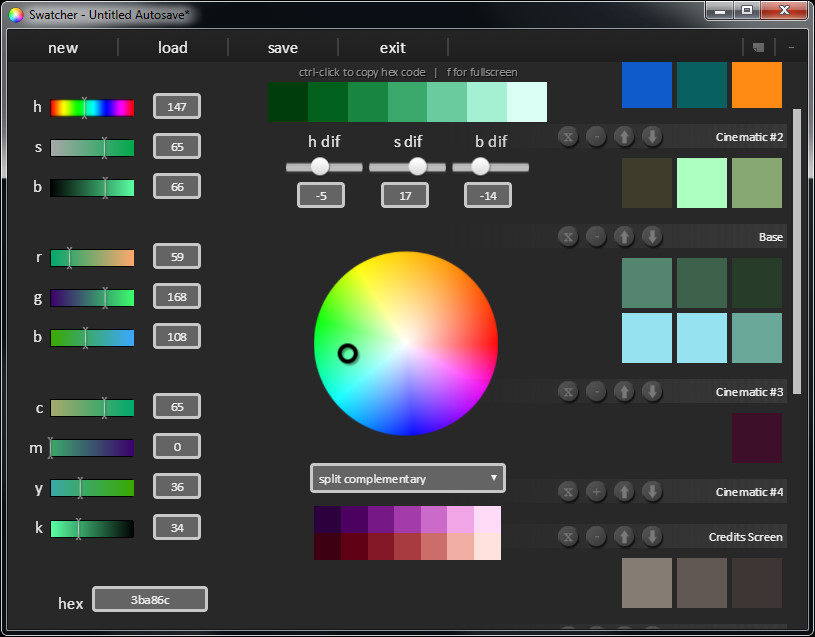Move the Cinematic #3 palette down
Image resolution: width=815 pixels, height=637 pixels.
tap(652, 391)
